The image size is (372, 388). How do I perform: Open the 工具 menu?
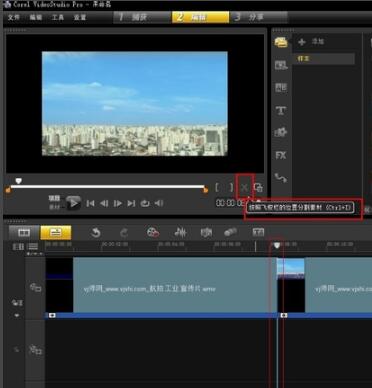58,17
